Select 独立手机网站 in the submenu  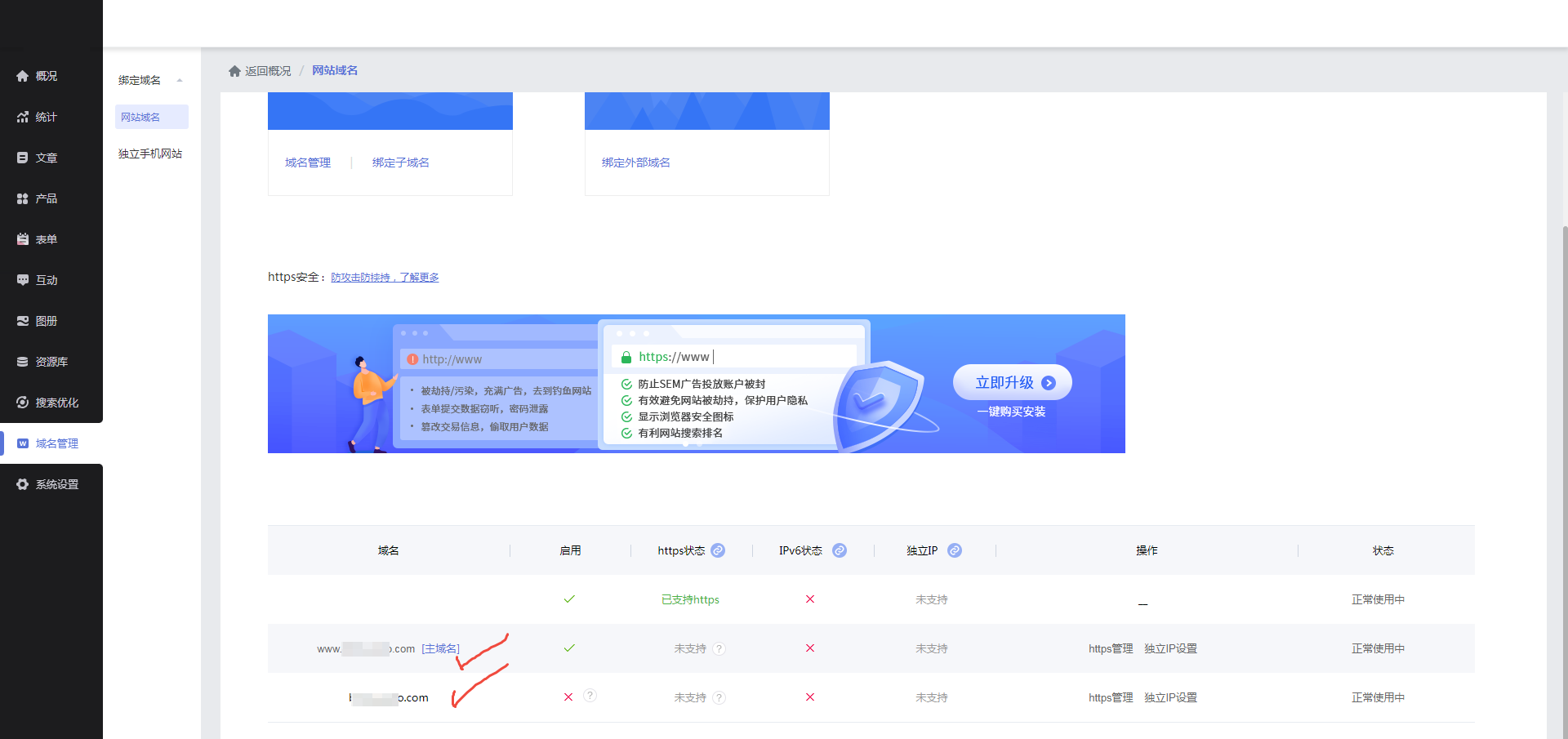pyautogui.click(x=150, y=154)
